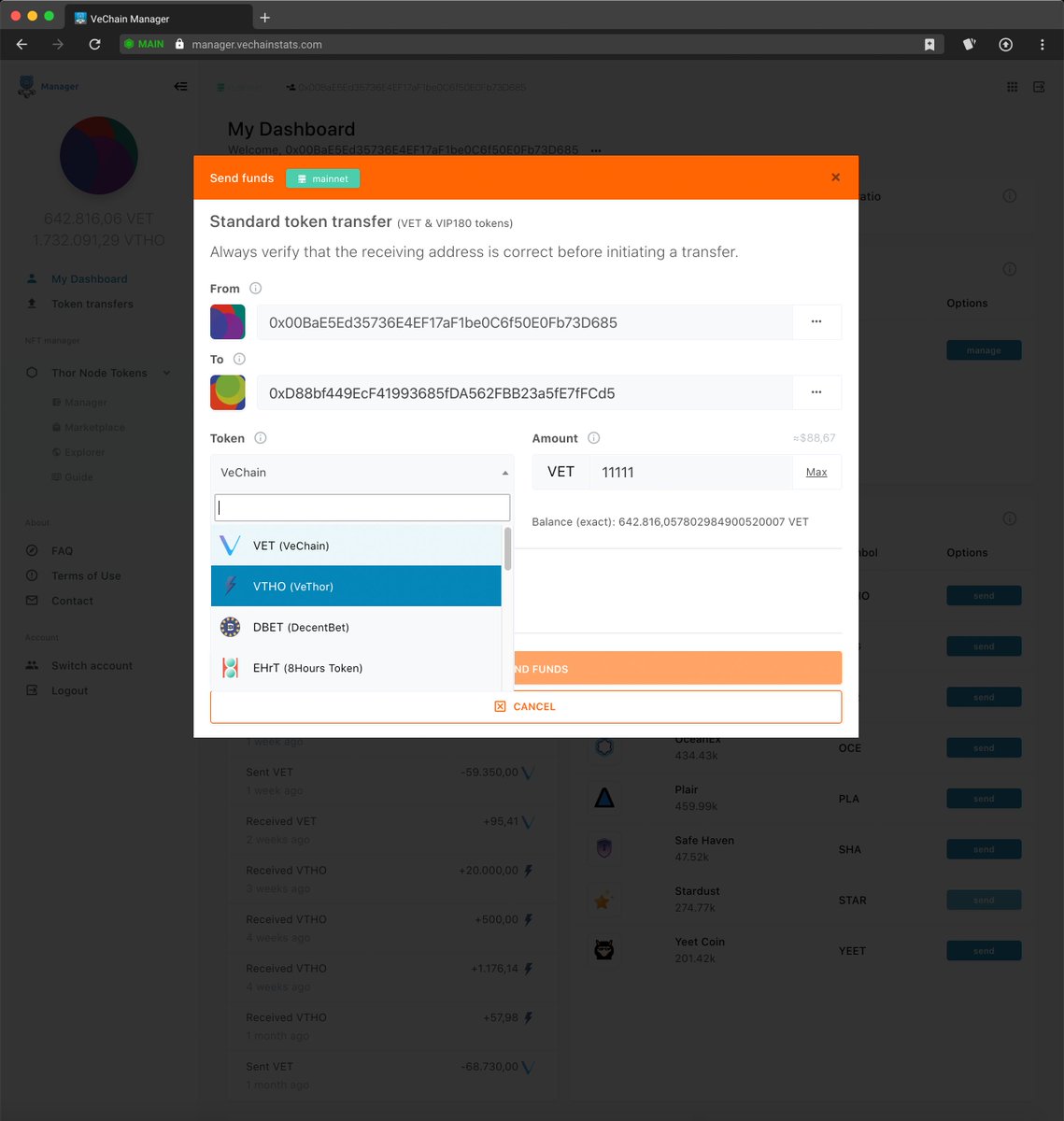Click the manage button
The height and width of the screenshot is (1121, 1064).
pyautogui.click(x=984, y=351)
